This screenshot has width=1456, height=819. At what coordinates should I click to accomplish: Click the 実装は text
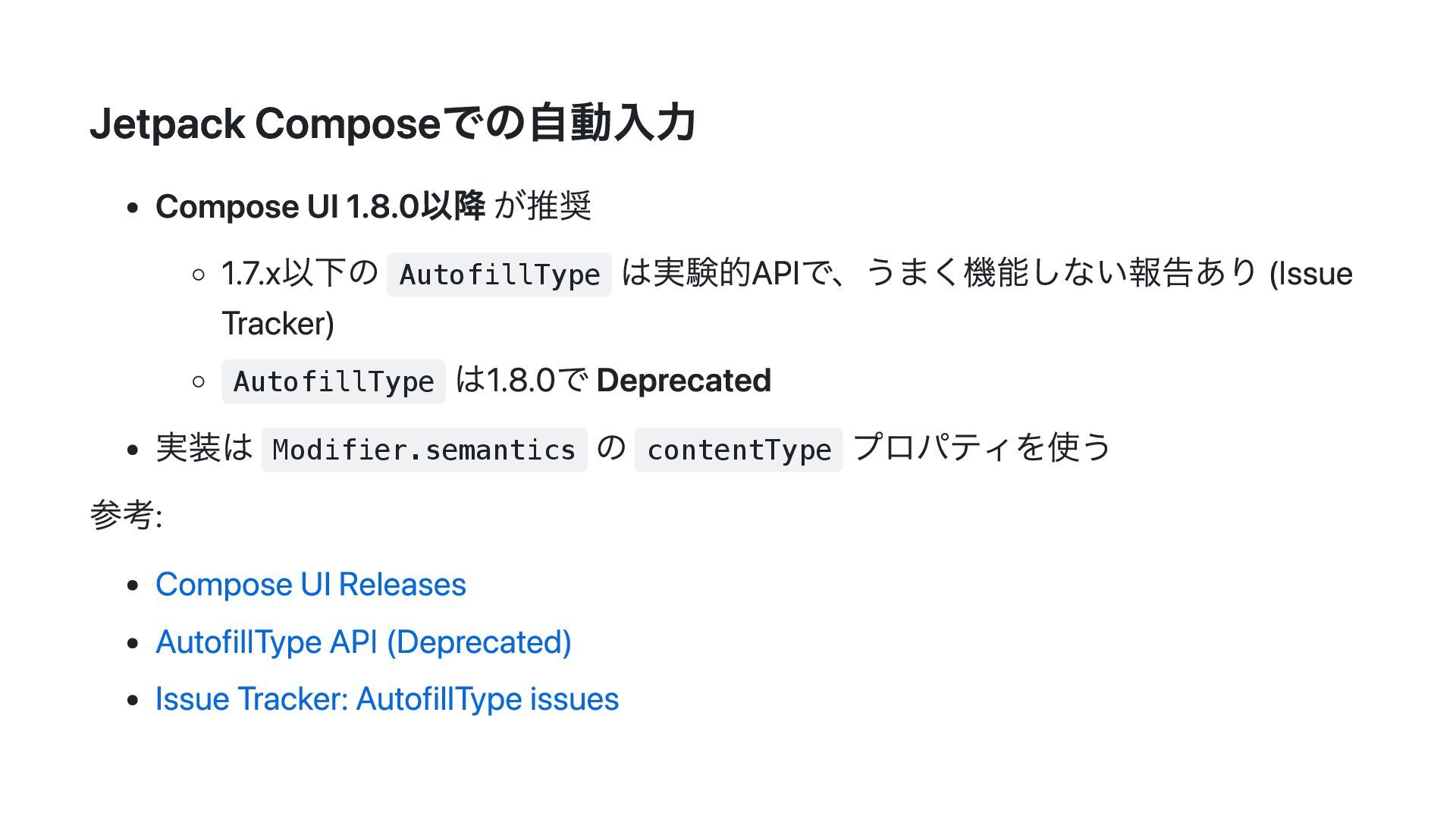coord(204,447)
